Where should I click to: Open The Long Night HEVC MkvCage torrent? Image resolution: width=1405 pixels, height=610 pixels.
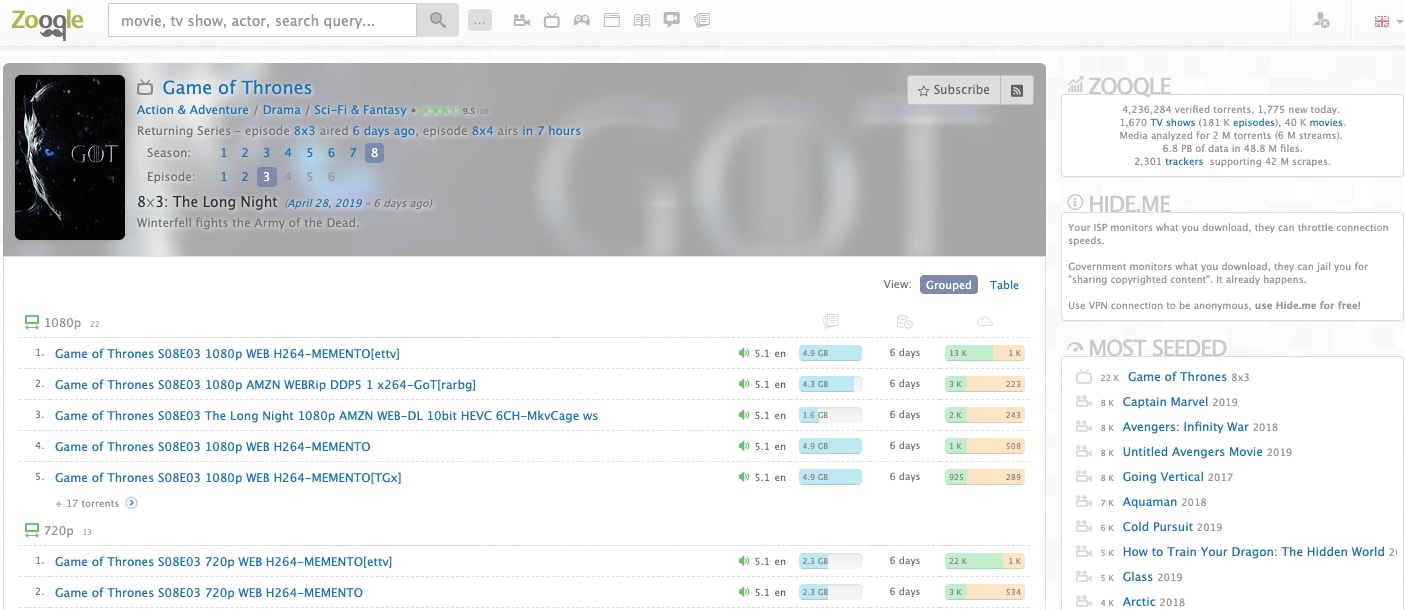pos(326,415)
